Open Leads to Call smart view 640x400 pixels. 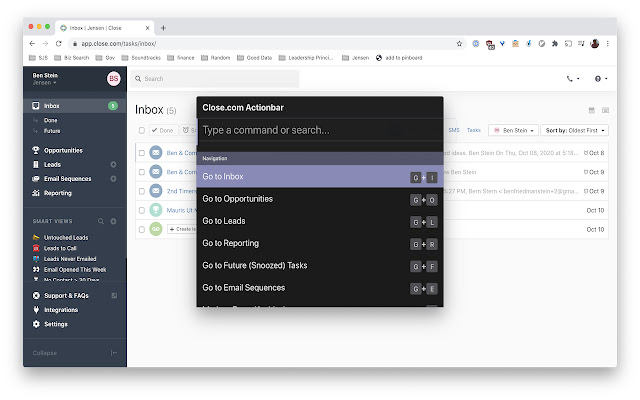pos(60,248)
